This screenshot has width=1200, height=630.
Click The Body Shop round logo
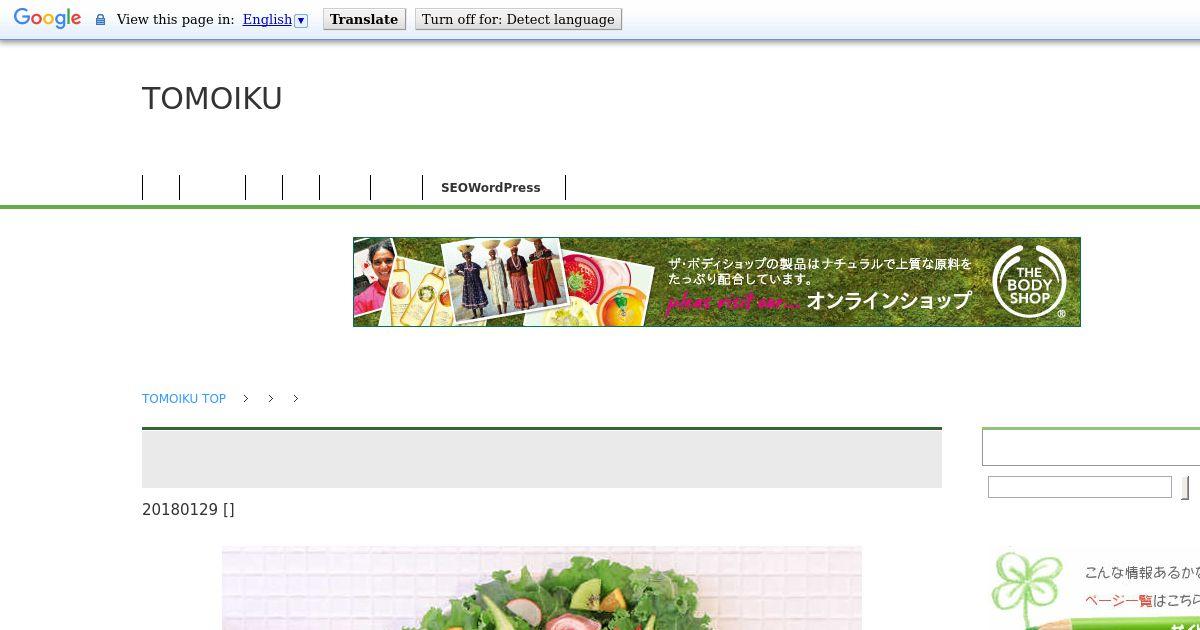[1029, 282]
